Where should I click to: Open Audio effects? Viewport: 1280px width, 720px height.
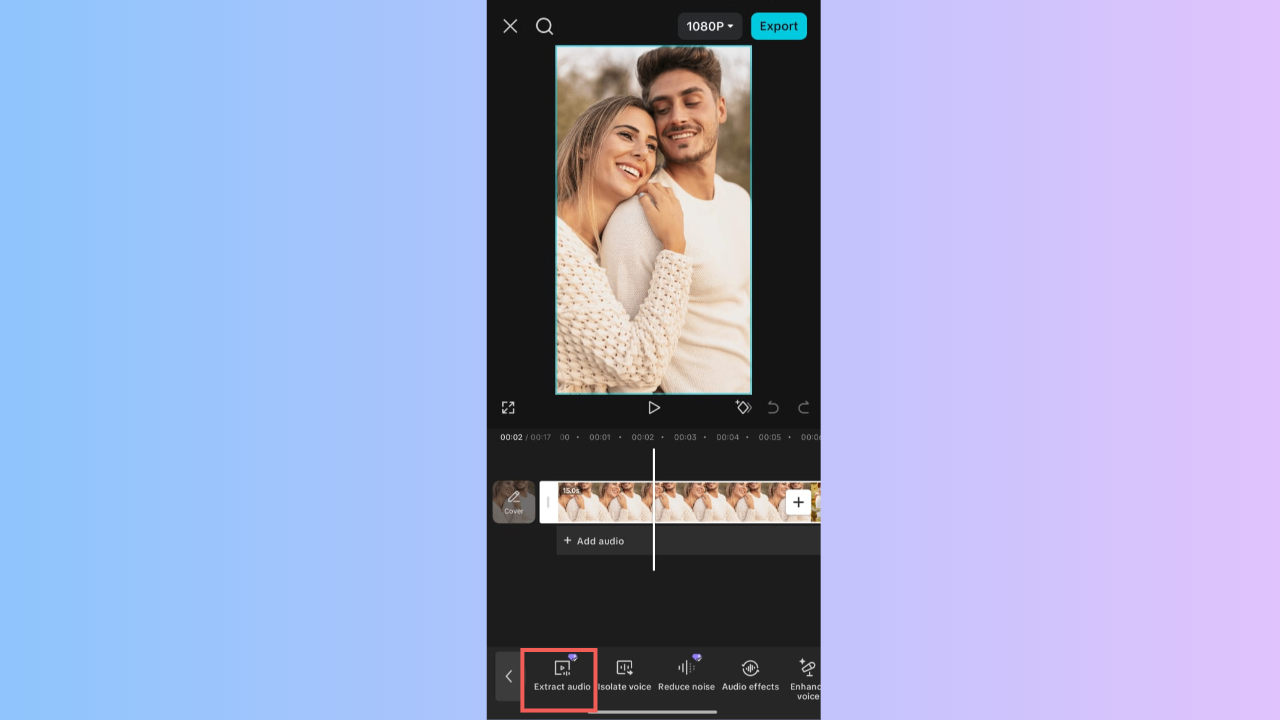750,676
